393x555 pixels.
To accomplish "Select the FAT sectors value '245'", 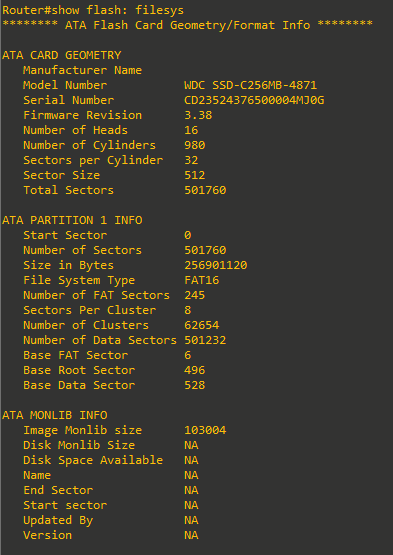I will (x=195, y=295).
